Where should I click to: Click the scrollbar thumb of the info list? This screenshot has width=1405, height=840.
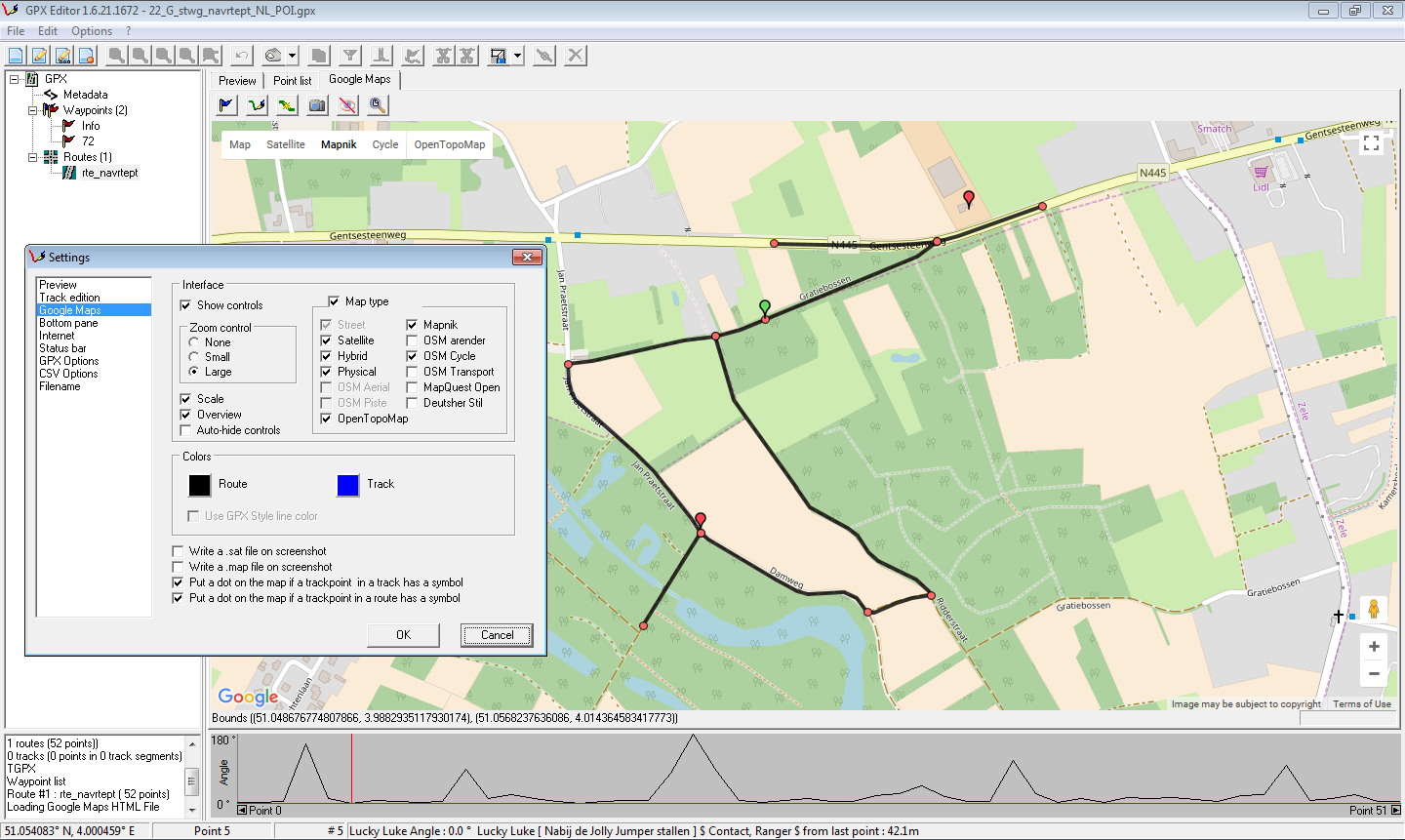pos(192,781)
